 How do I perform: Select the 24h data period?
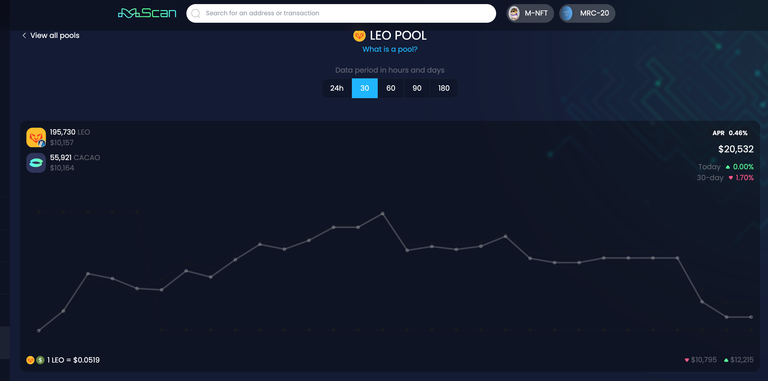[x=336, y=88]
